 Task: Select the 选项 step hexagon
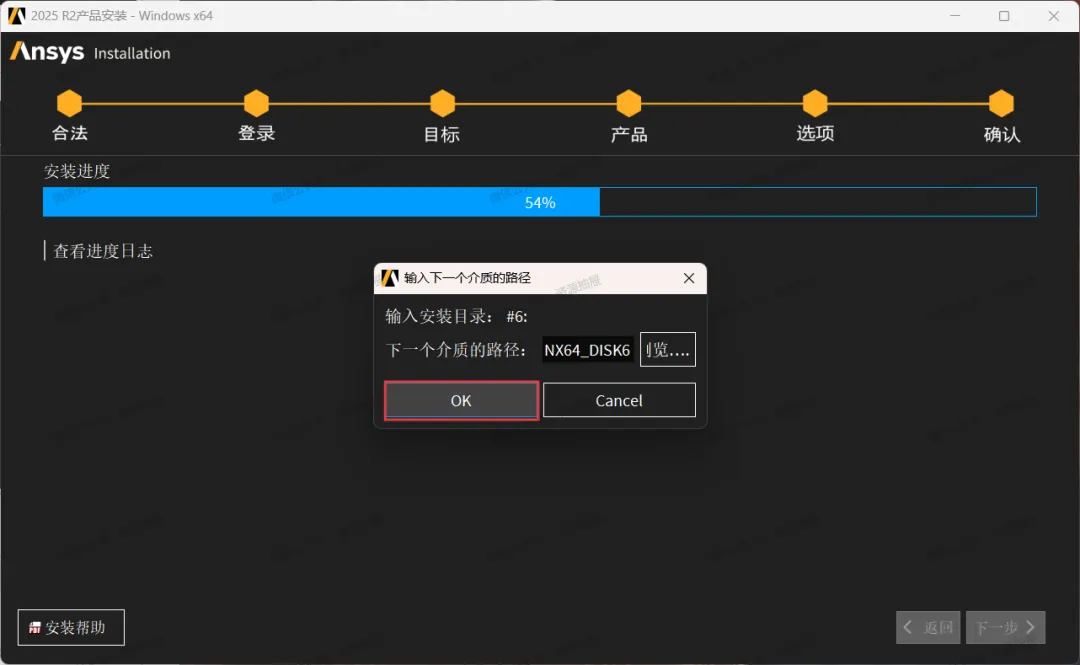click(x=815, y=103)
